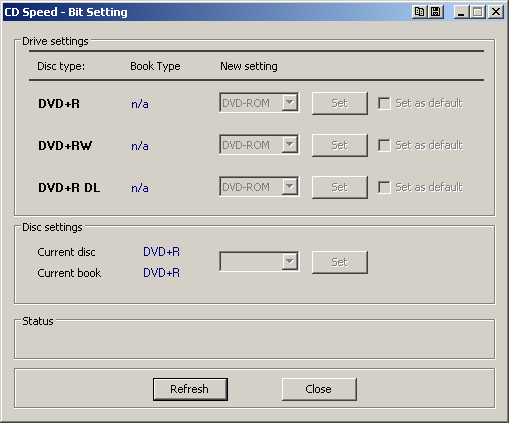Click the Refresh button
Viewport: 509px width, 423px height.
(x=190, y=389)
